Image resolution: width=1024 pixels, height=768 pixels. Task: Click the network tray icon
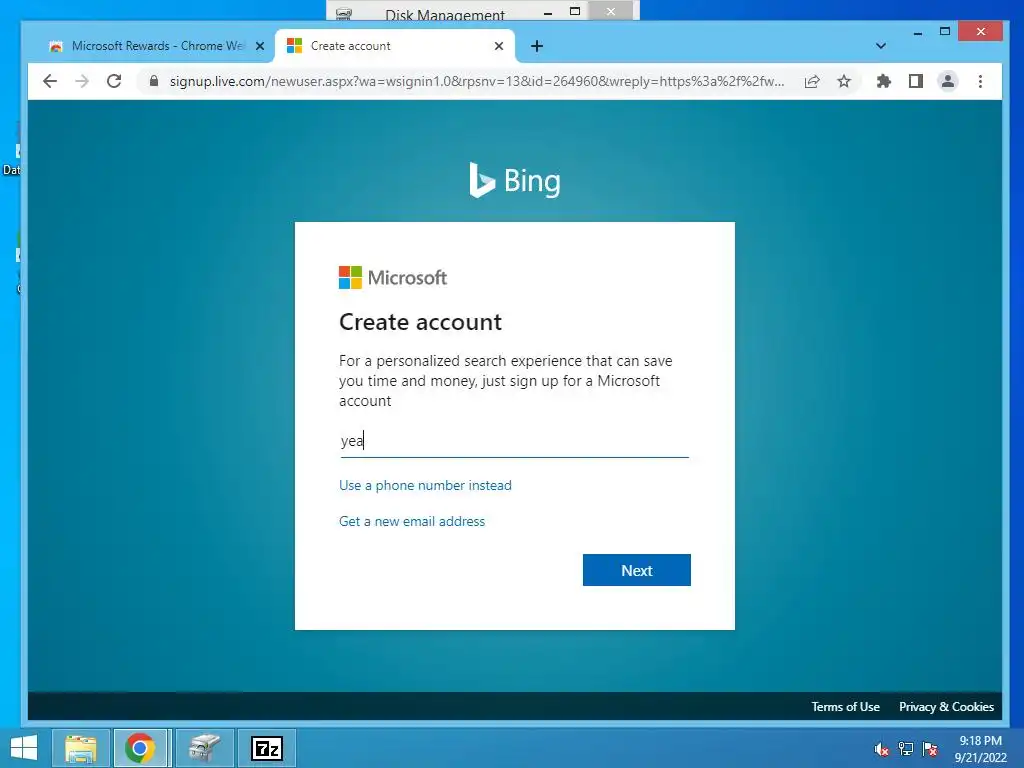pos(906,749)
